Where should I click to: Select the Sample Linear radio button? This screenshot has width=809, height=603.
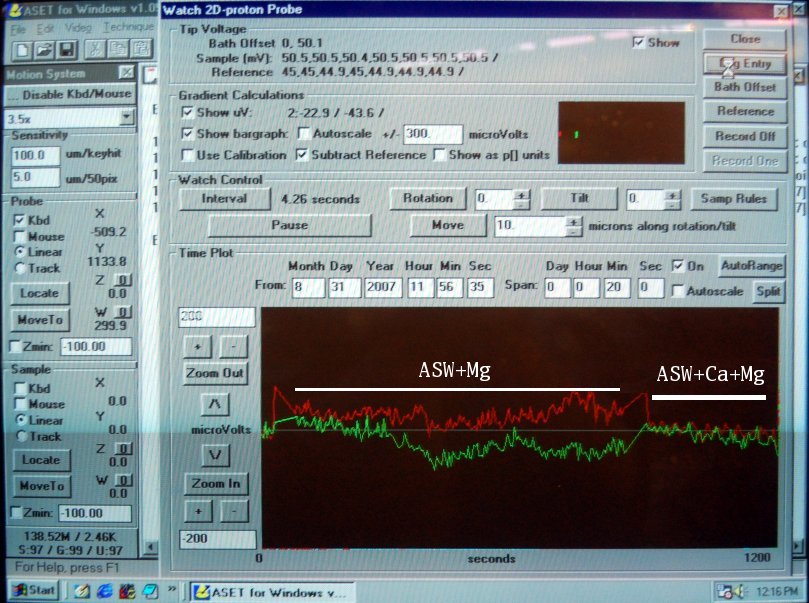(x=21, y=419)
